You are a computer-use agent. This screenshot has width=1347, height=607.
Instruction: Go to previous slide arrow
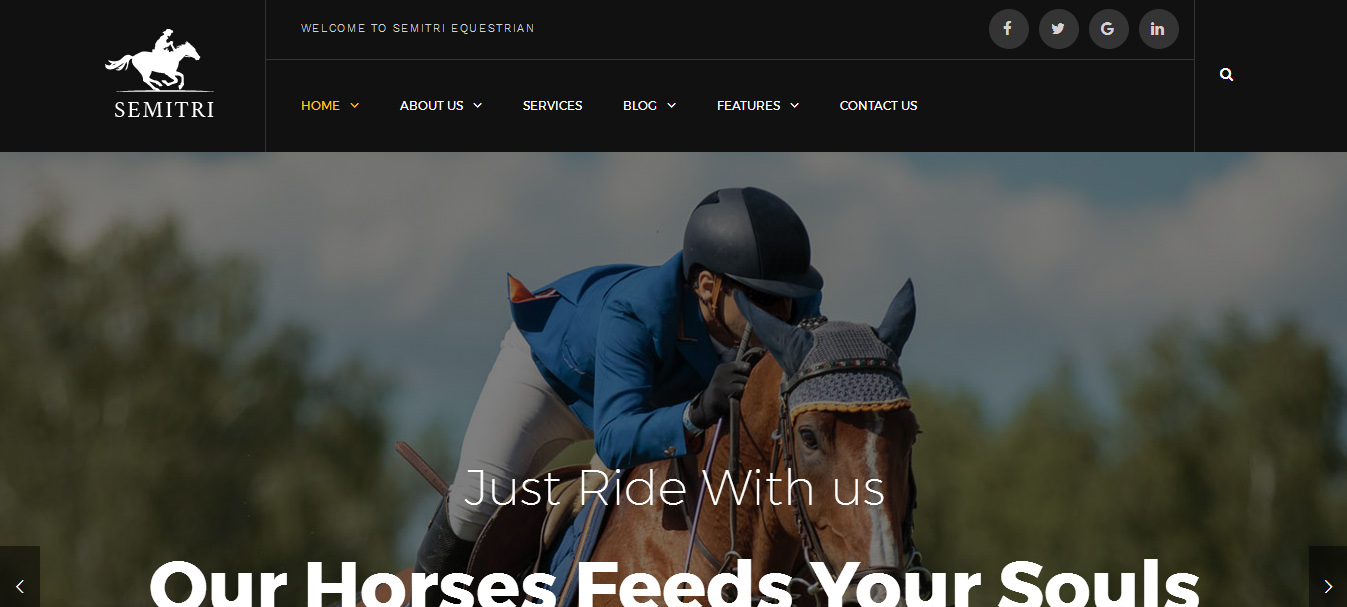(20, 586)
